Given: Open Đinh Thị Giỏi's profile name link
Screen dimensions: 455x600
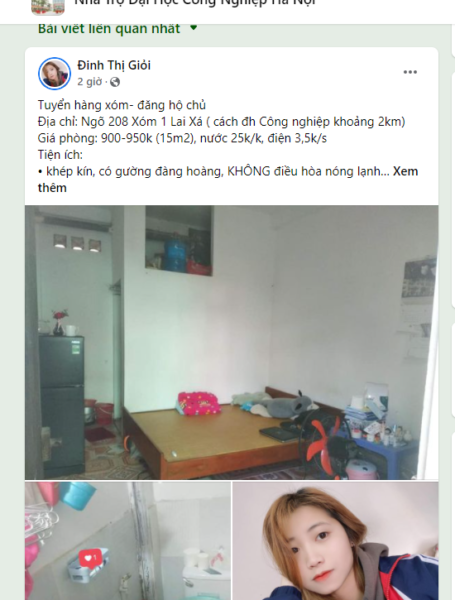Looking at the screenshot, I should 114,65.
